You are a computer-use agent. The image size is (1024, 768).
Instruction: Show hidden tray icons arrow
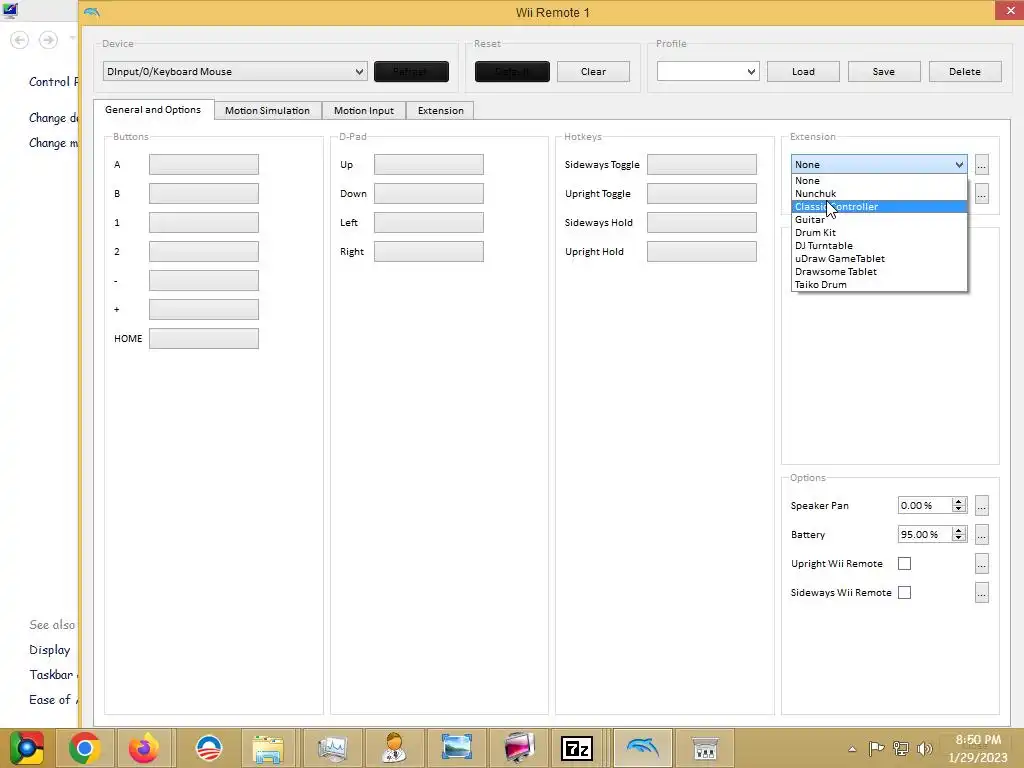[x=852, y=749]
